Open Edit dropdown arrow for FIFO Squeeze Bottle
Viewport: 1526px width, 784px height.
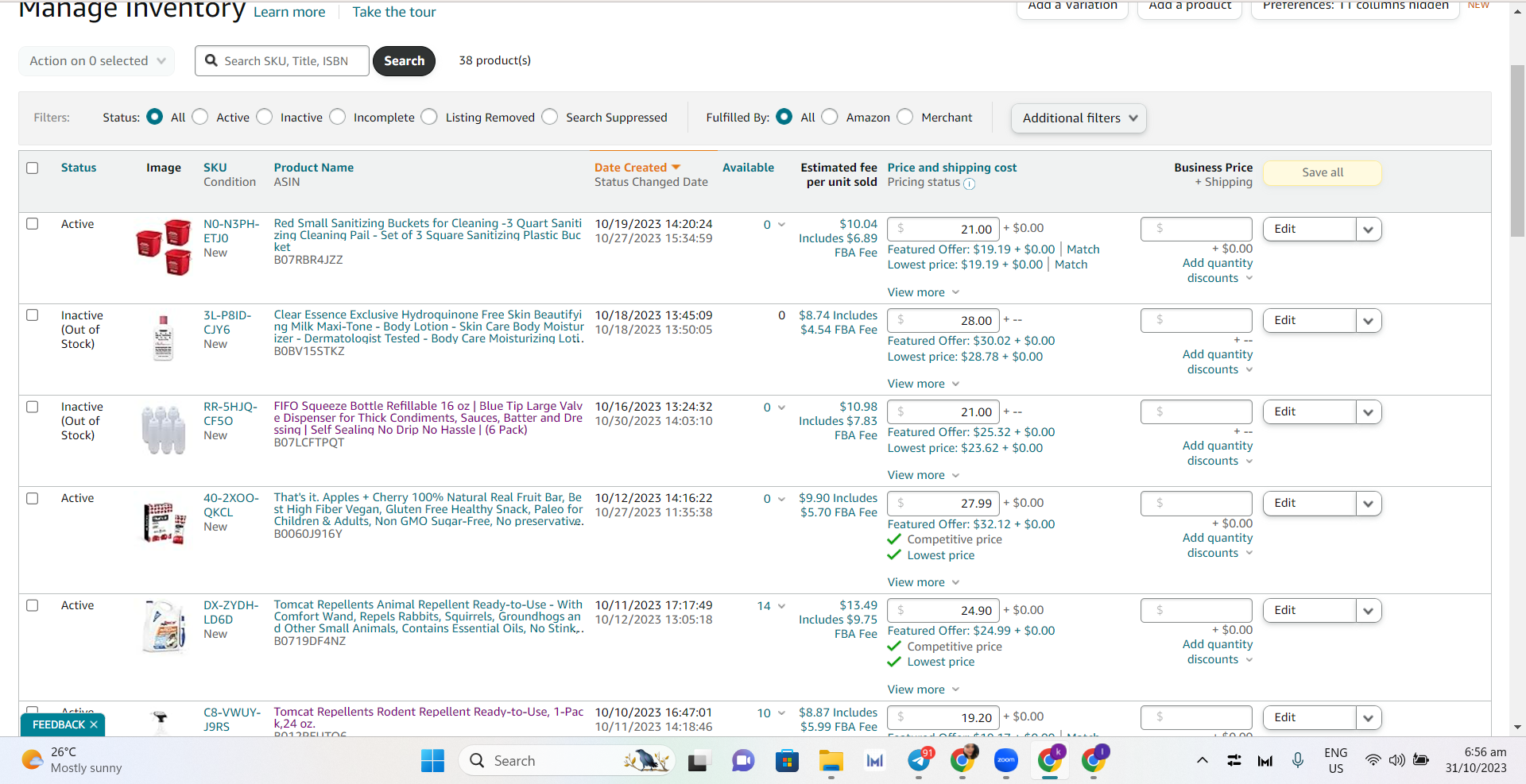tap(1368, 412)
